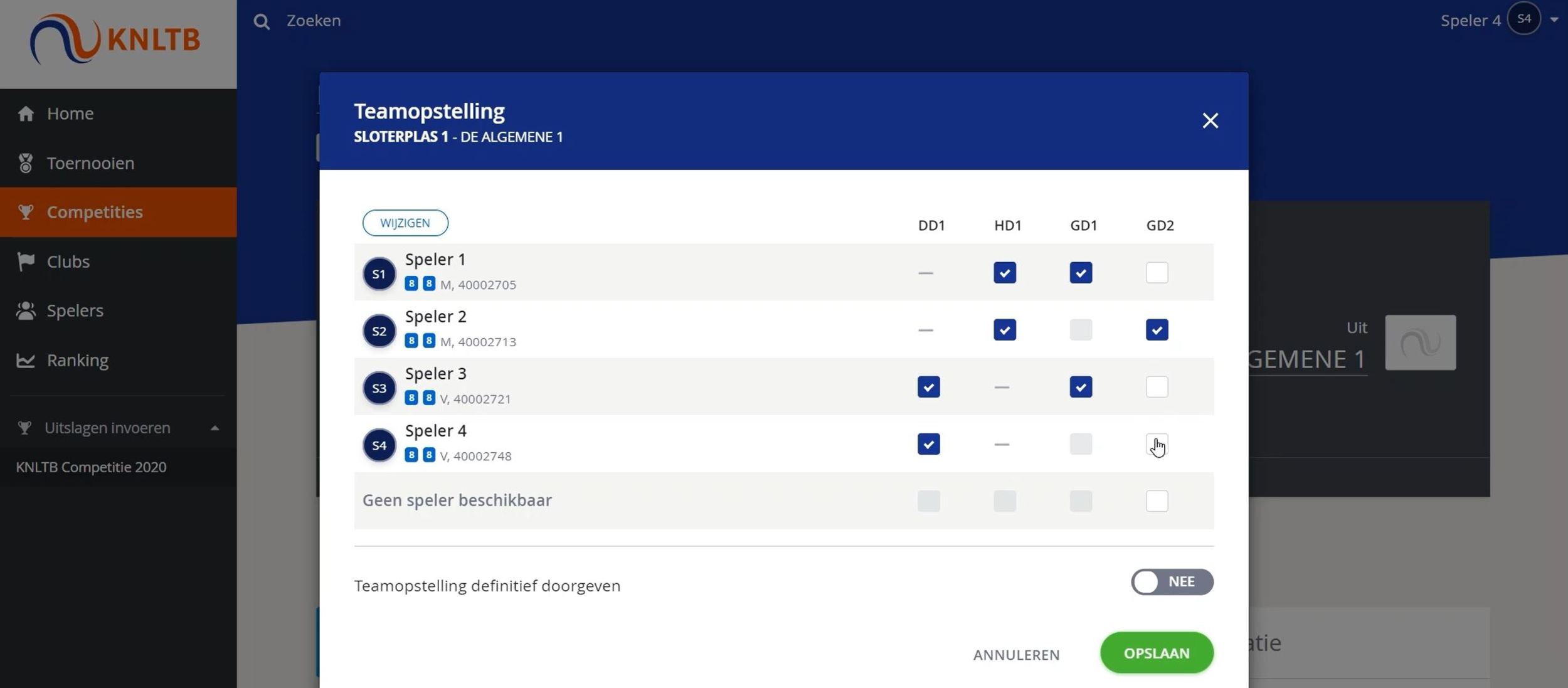
Task: Click the S4 user avatar in header
Action: point(1523,19)
